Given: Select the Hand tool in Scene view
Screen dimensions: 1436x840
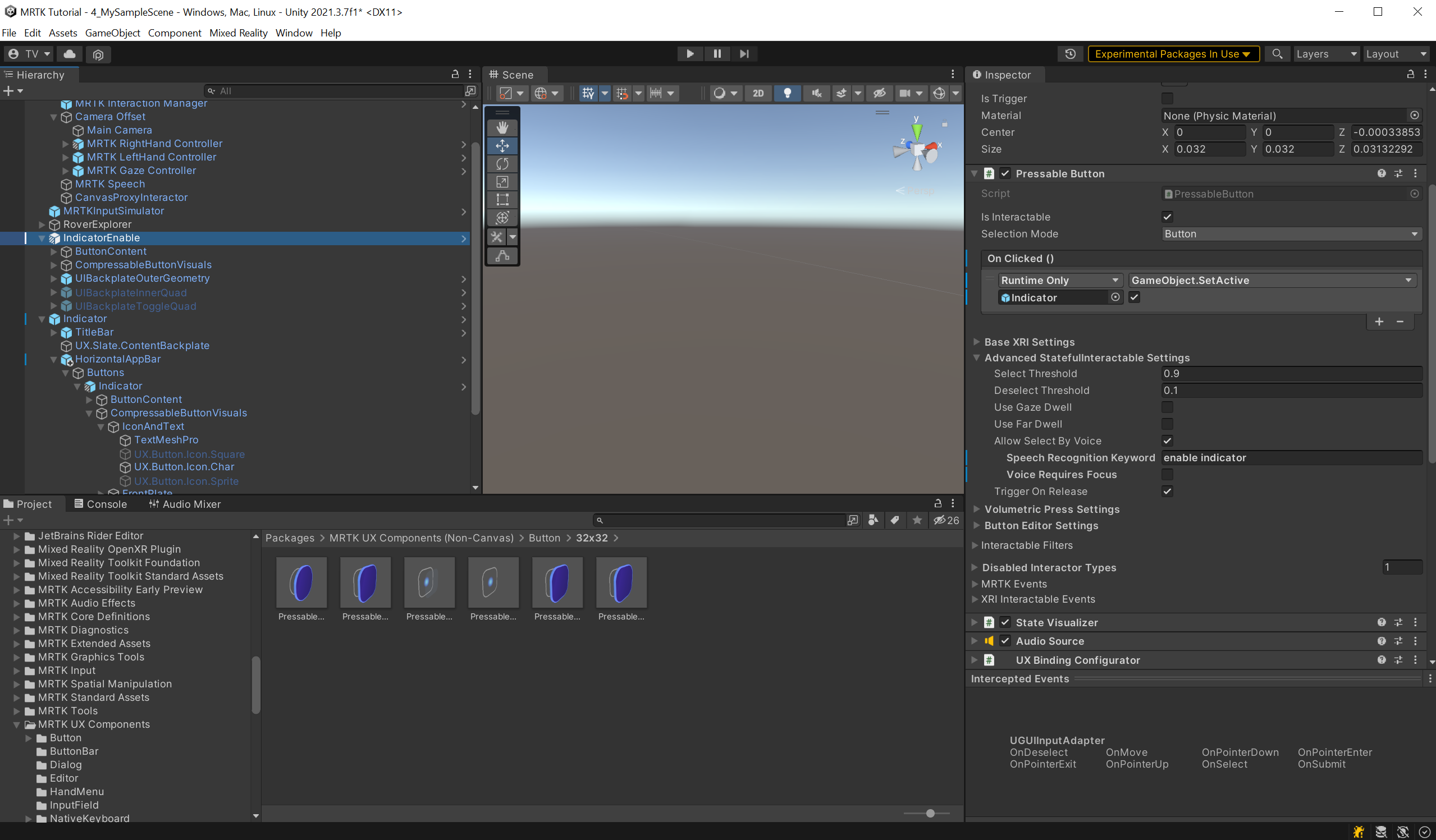Looking at the screenshot, I should 502,127.
